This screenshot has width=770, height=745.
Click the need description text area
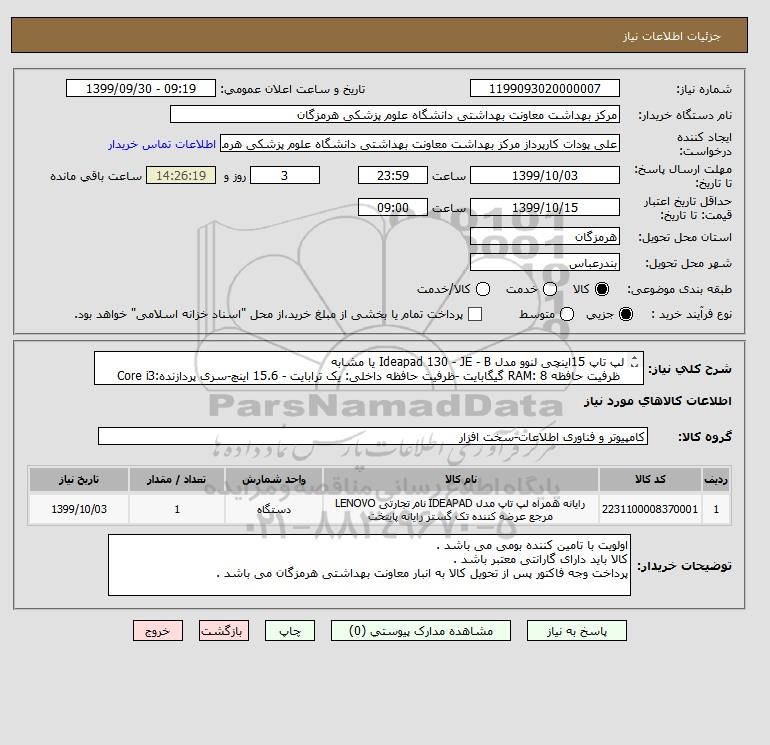click(369, 368)
